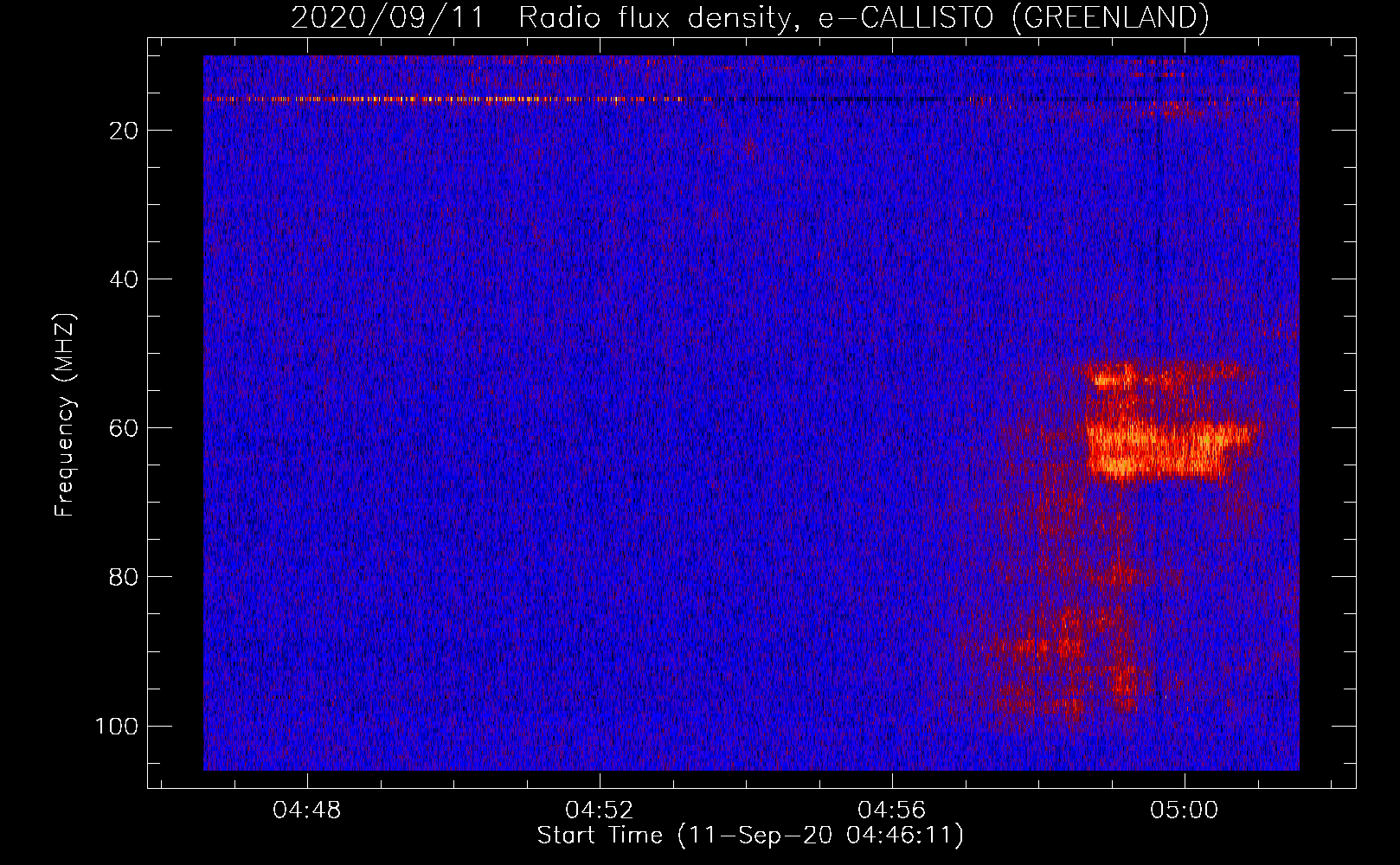
Task: Click the 'Start Time (11-Sep-20 04:46:11)' label
Action: tap(750, 836)
